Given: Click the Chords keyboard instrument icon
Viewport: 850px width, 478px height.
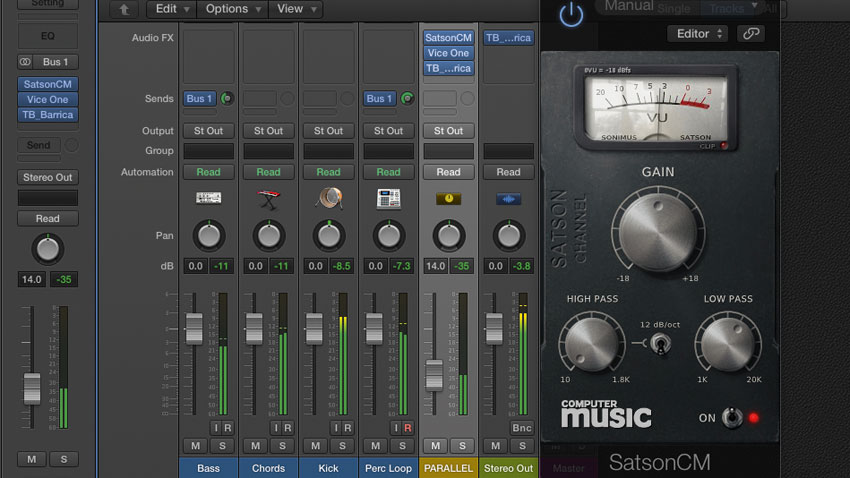Looking at the screenshot, I should coord(269,199).
